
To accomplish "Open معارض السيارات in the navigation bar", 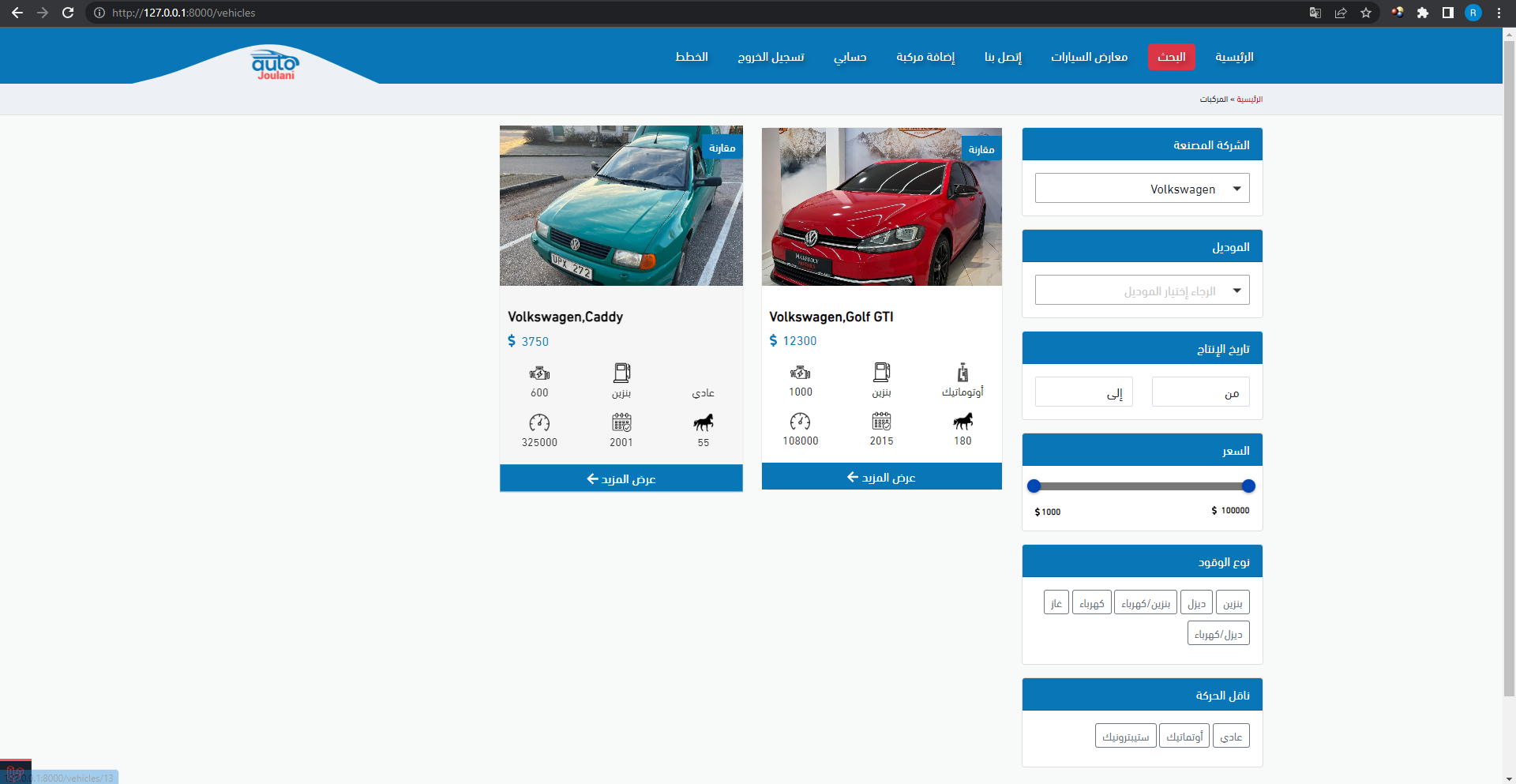I will click(x=1089, y=57).
